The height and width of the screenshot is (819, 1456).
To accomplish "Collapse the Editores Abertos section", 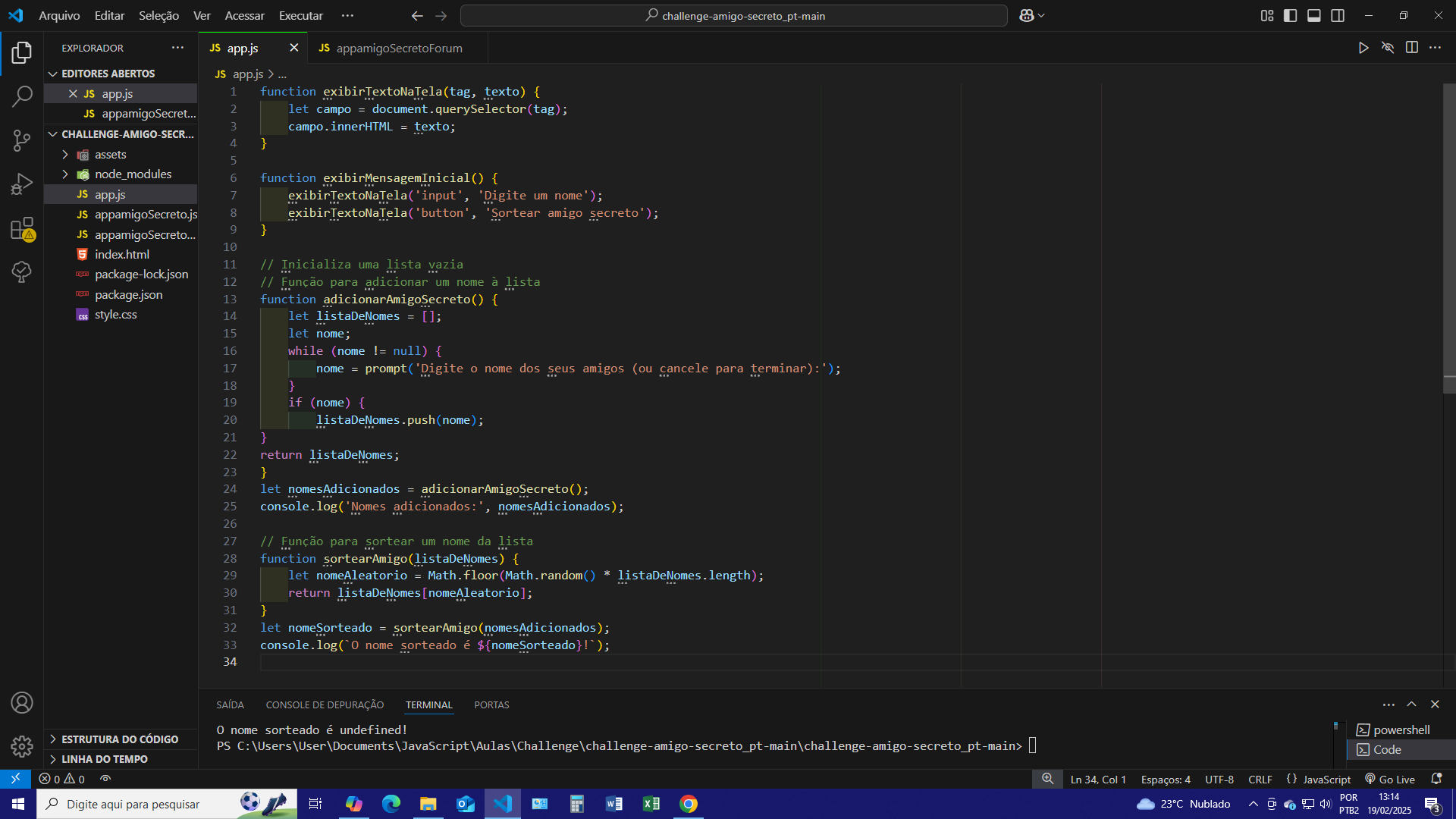I will click(x=121, y=74).
